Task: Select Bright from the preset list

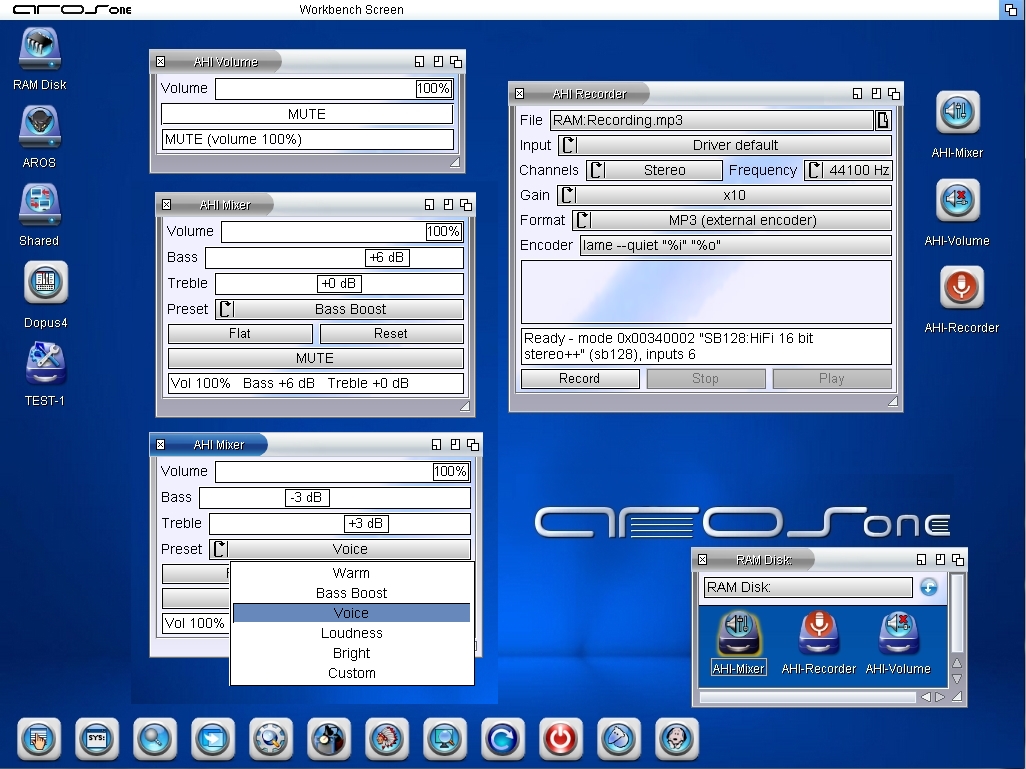Action: [351, 653]
